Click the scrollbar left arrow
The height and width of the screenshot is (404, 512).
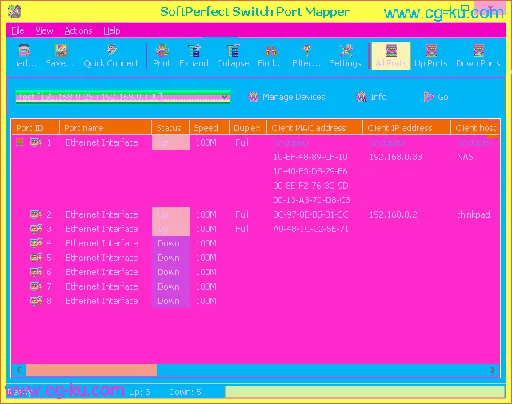(x=19, y=370)
